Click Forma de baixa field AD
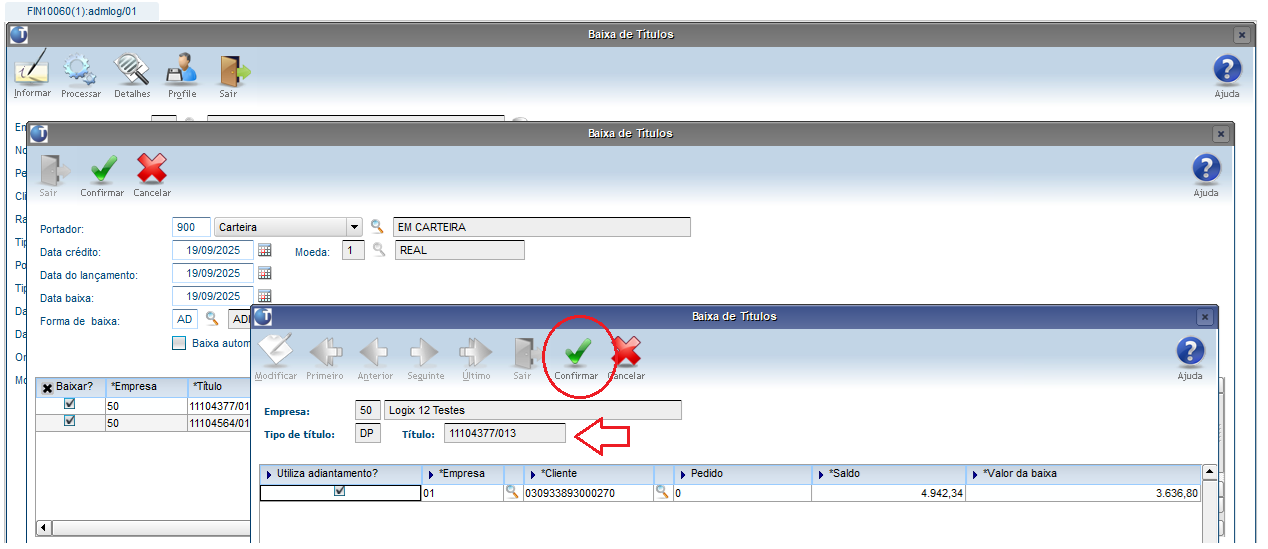 [x=185, y=319]
